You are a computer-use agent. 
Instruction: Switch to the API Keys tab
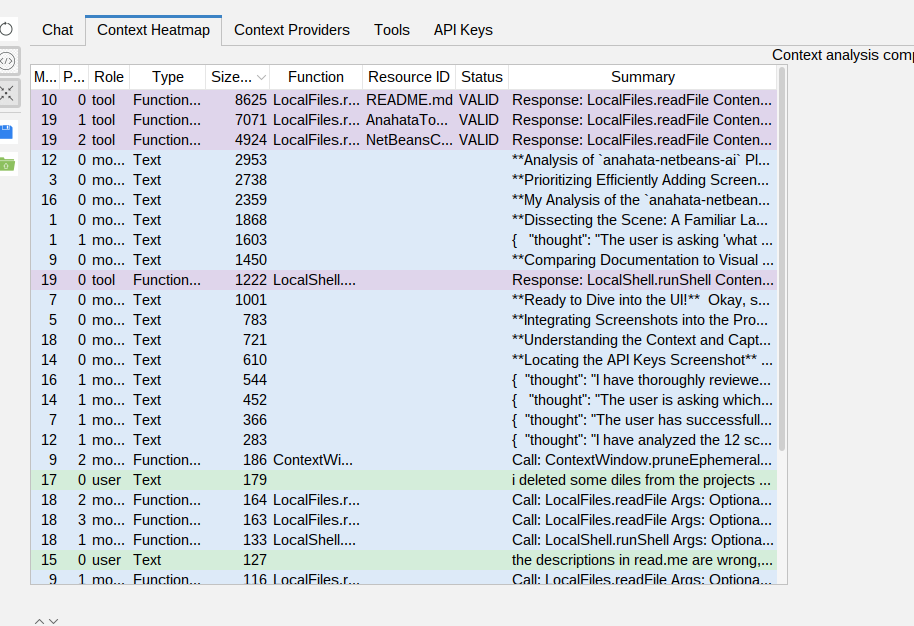[x=463, y=30]
